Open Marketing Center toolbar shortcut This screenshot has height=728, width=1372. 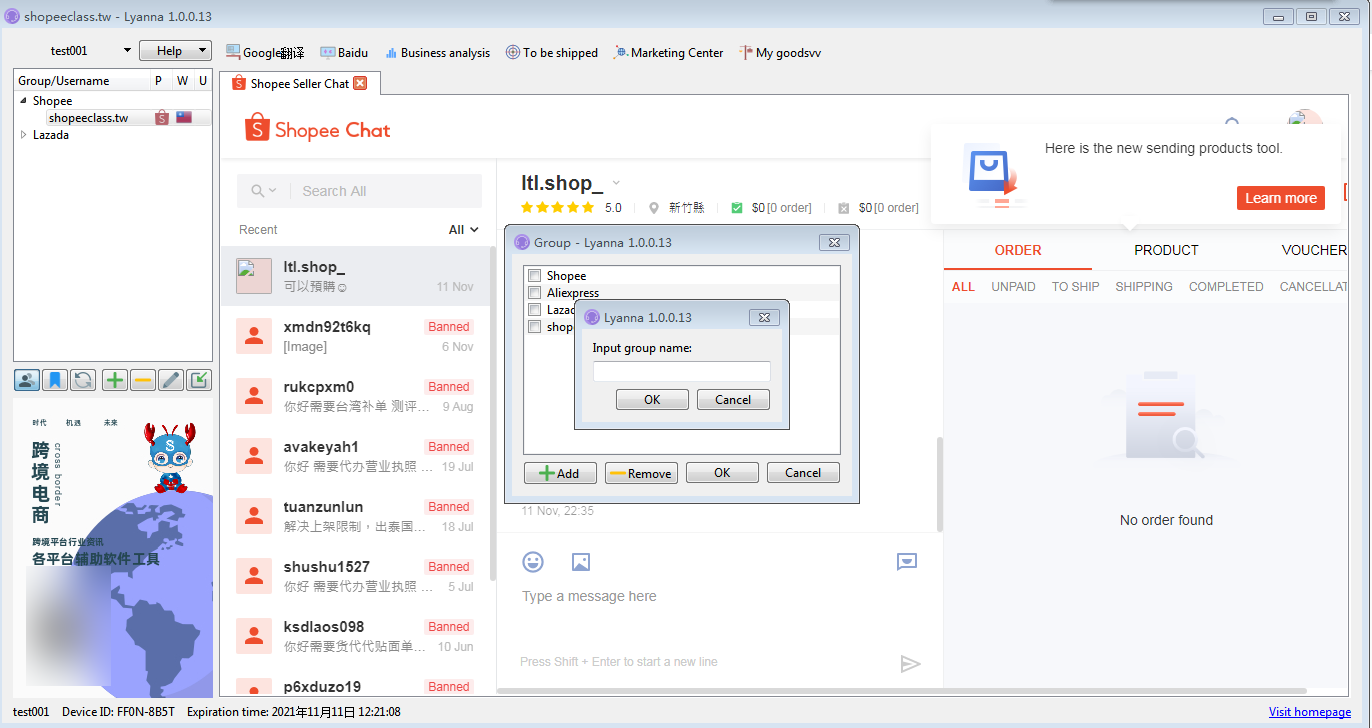pos(668,52)
